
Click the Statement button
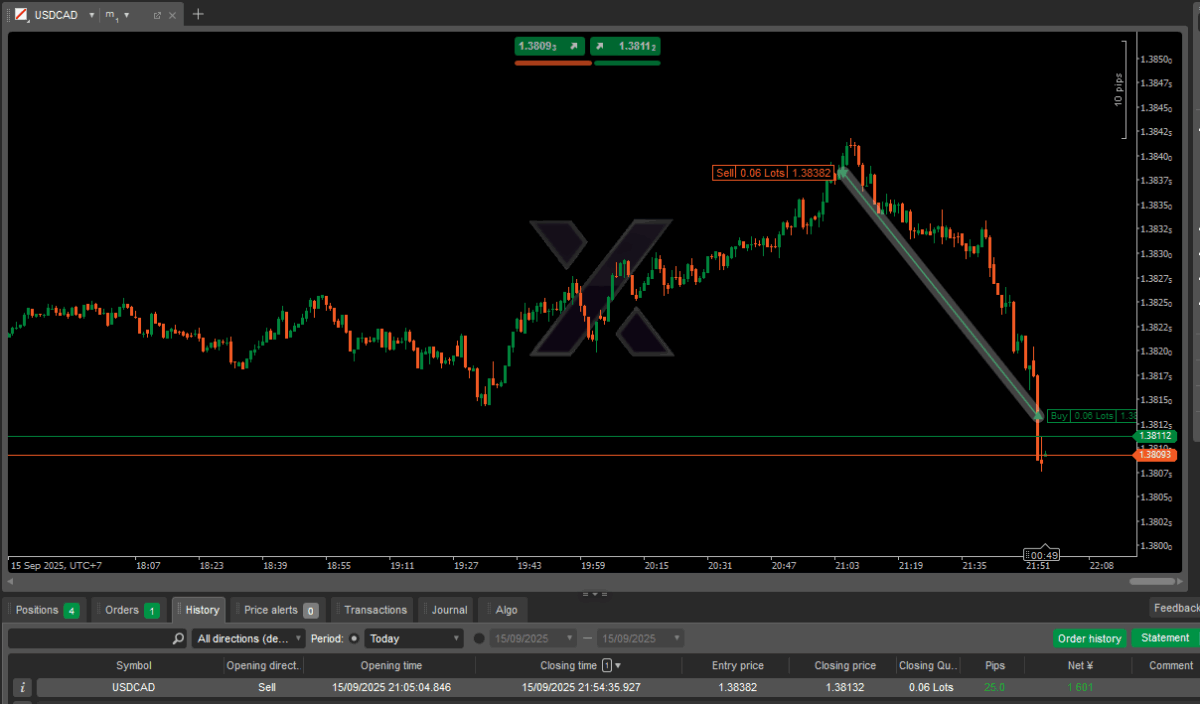click(x=1165, y=638)
